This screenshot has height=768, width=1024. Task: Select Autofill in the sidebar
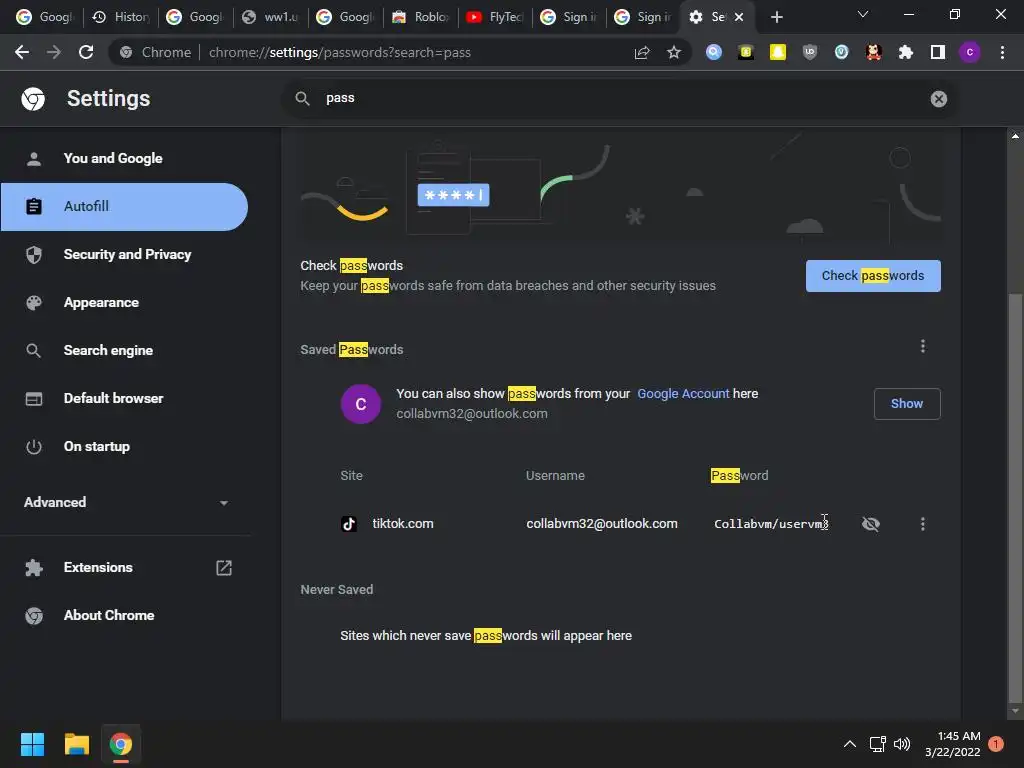pos(125,206)
